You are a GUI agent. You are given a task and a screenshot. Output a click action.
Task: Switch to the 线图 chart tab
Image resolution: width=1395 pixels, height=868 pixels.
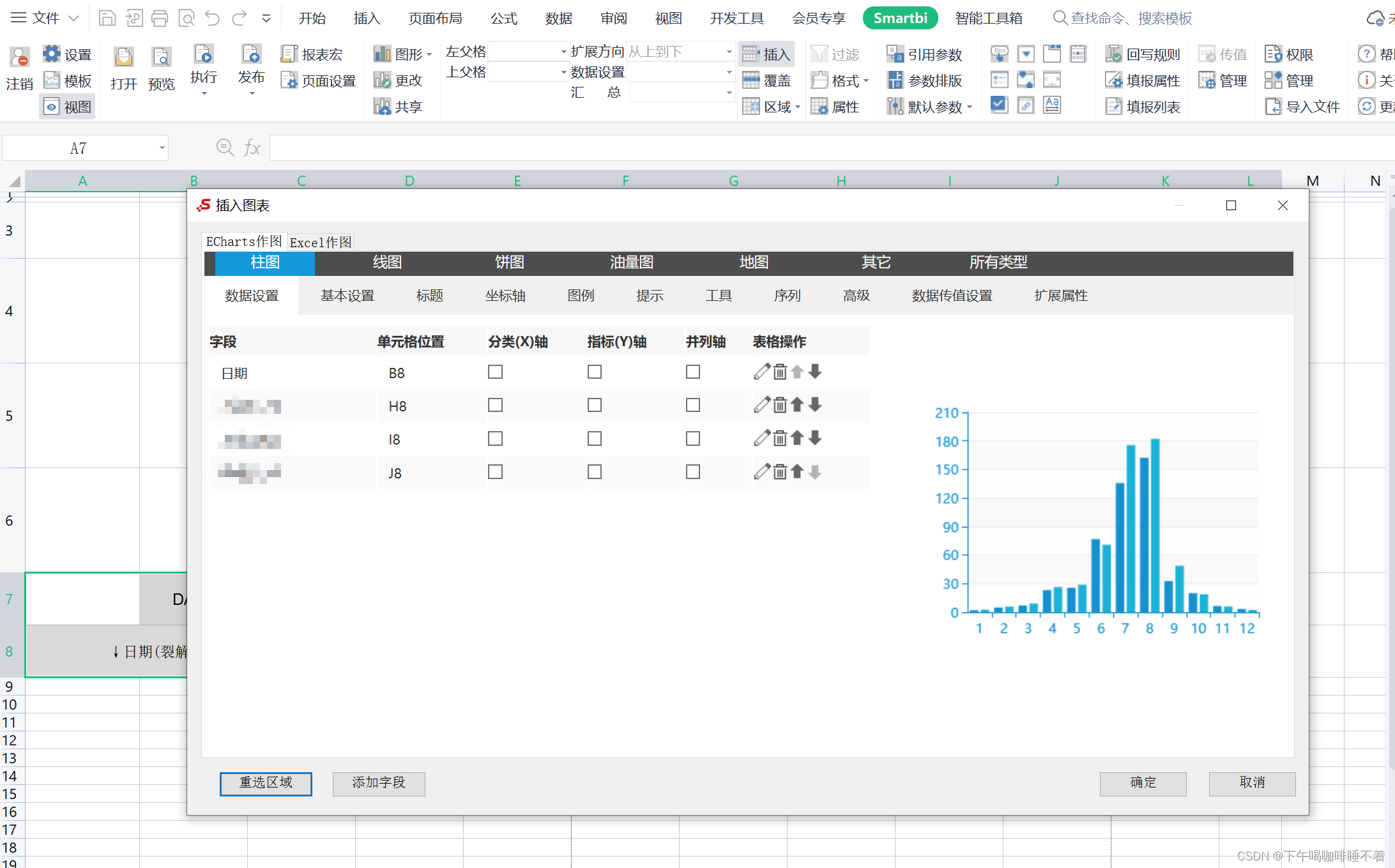(x=386, y=263)
